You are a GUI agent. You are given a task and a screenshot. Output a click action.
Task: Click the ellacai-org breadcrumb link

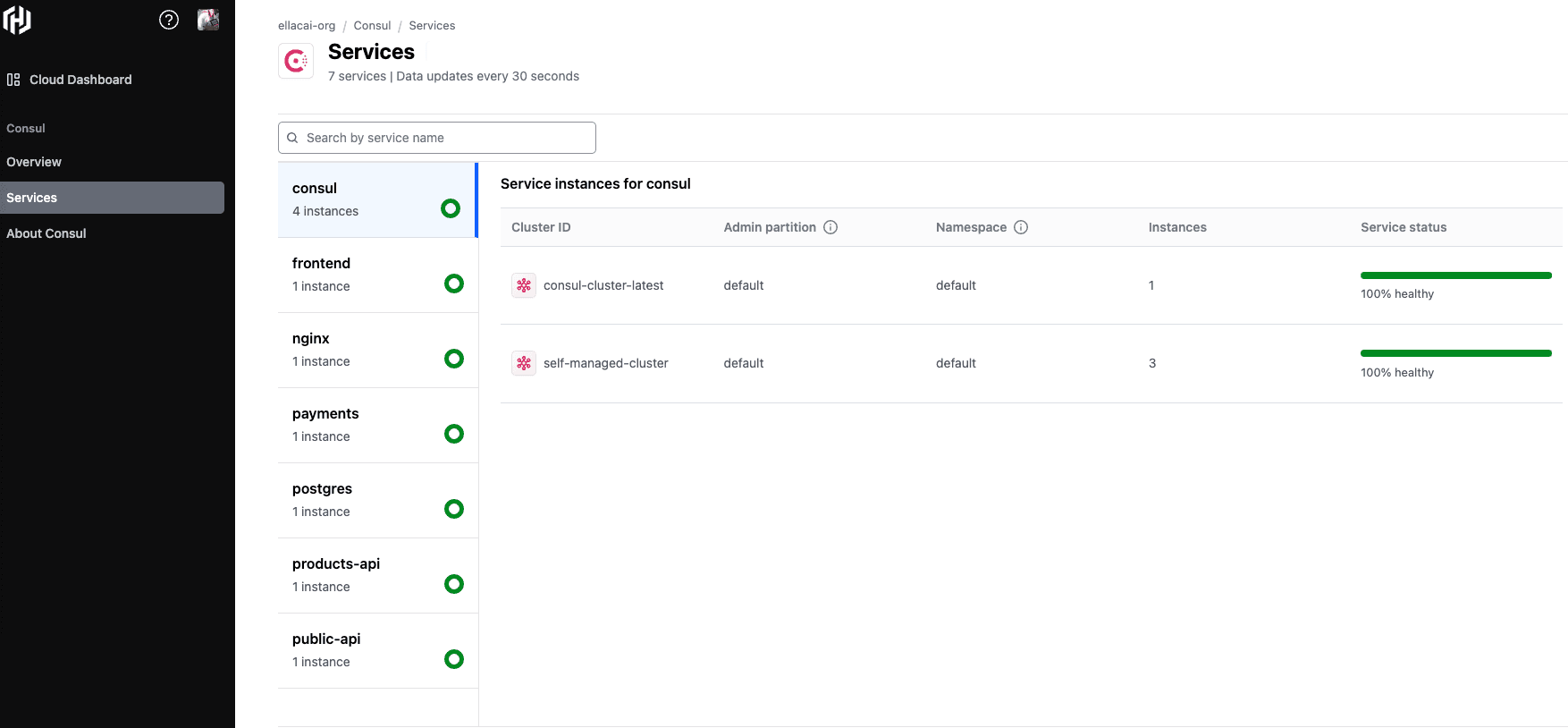(x=307, y=26)
